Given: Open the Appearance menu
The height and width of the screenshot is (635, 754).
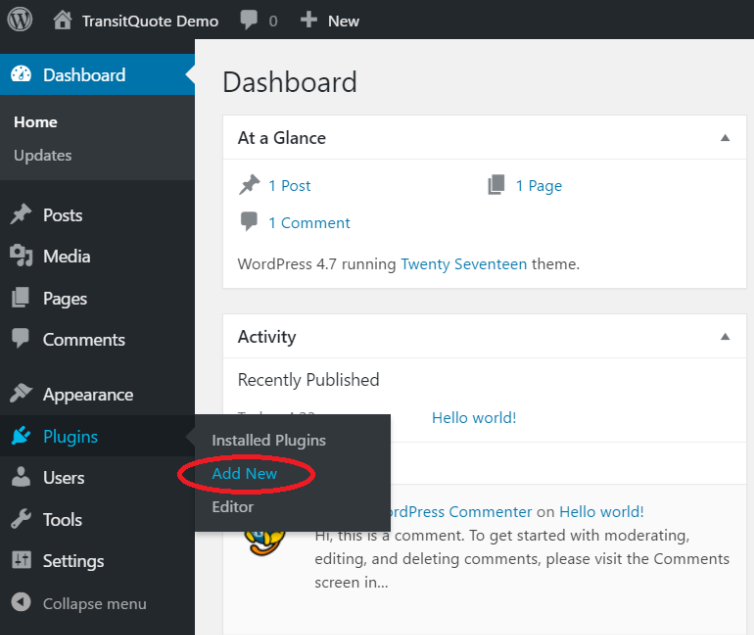Looking at the screenshot, I should [97, 394].
